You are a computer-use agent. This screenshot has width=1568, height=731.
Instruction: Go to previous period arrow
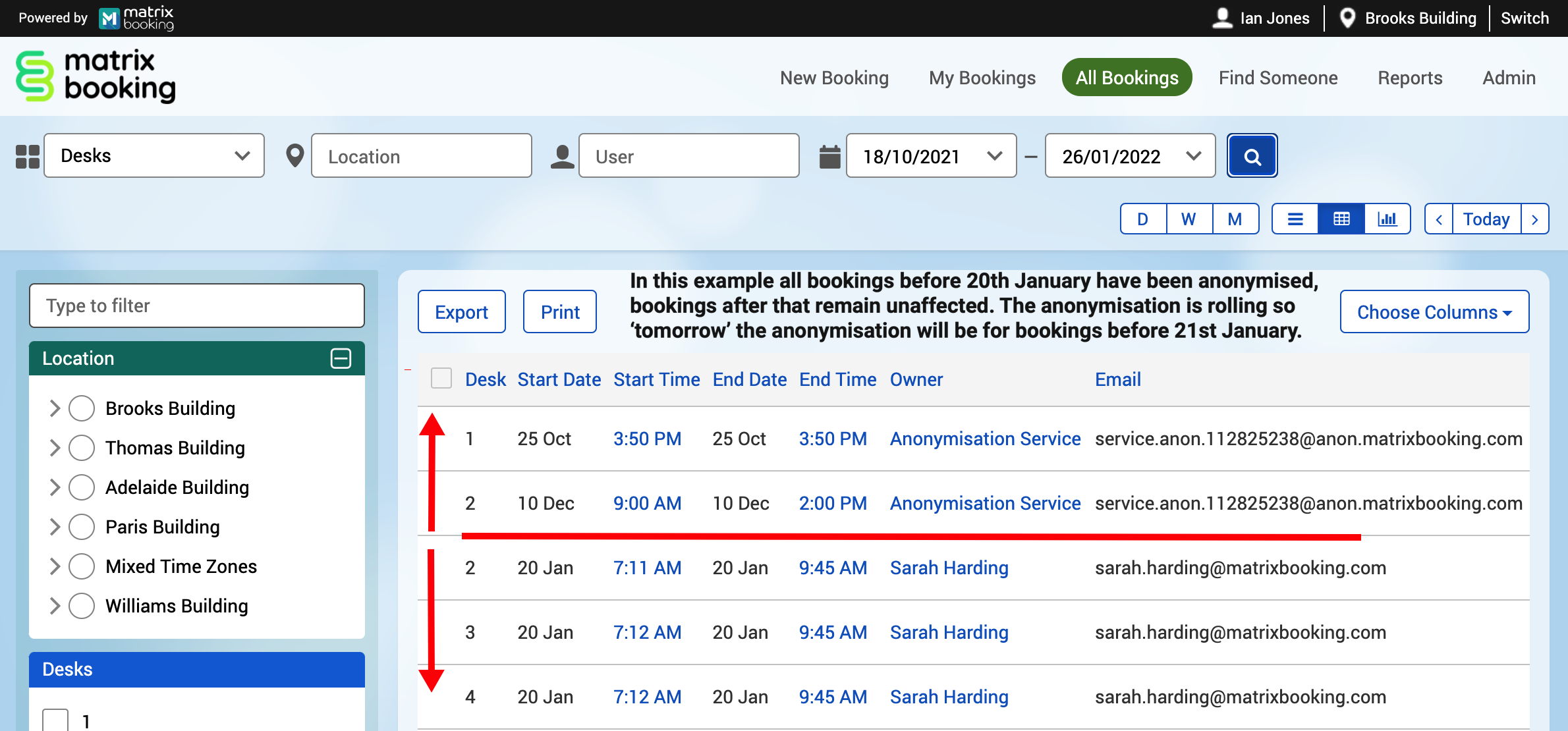pos(1439,219)
